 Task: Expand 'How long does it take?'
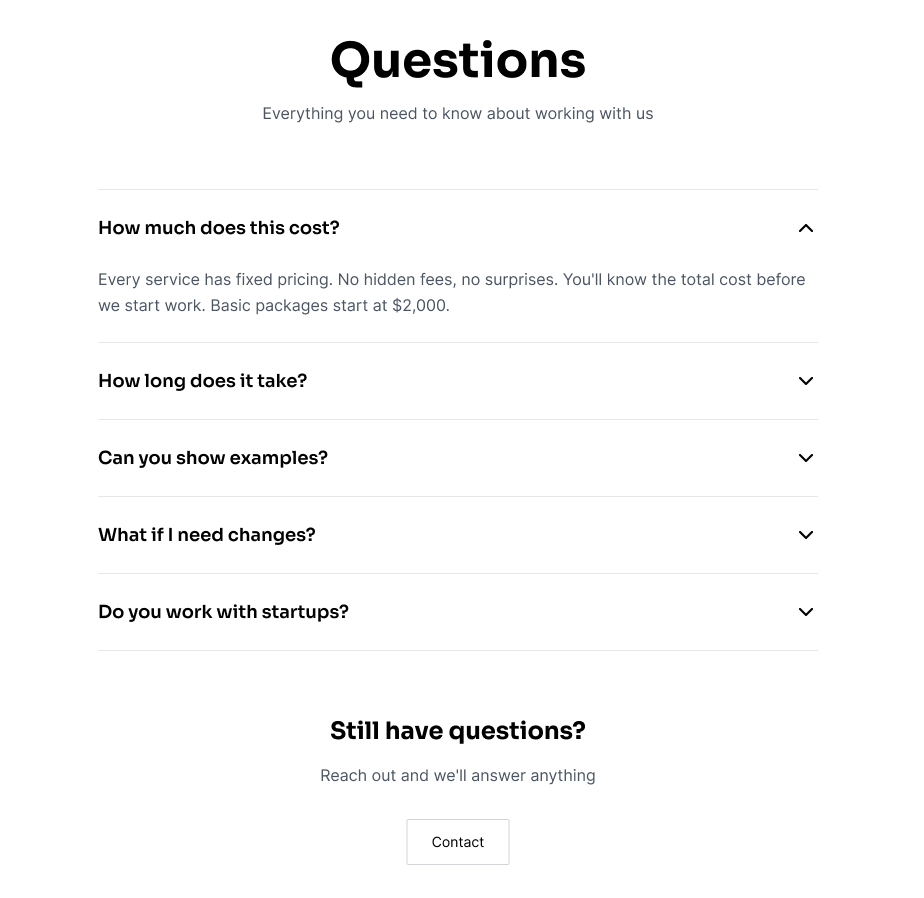pyautogui.click(x=203, y=381)
